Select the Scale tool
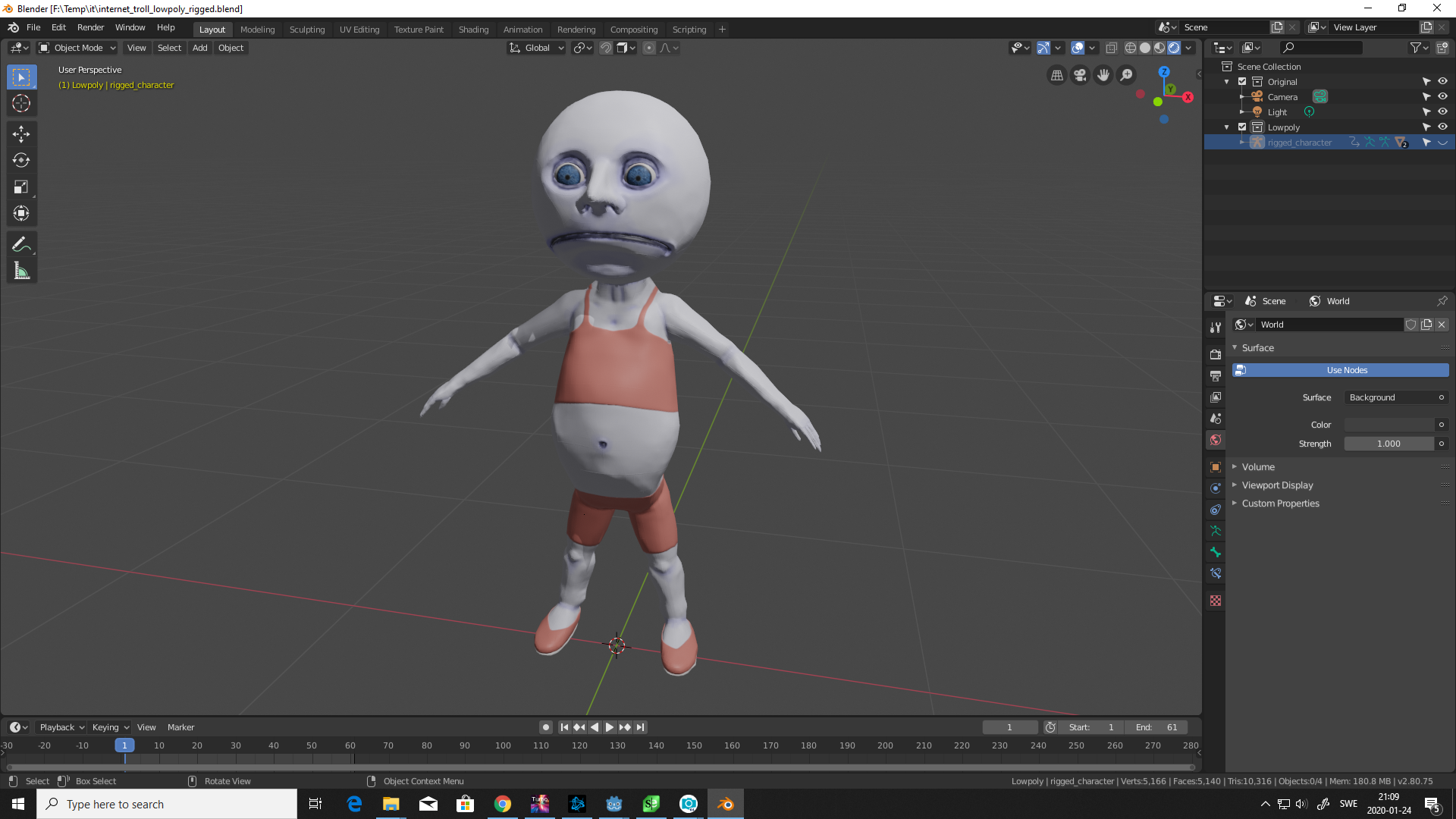 21,187
